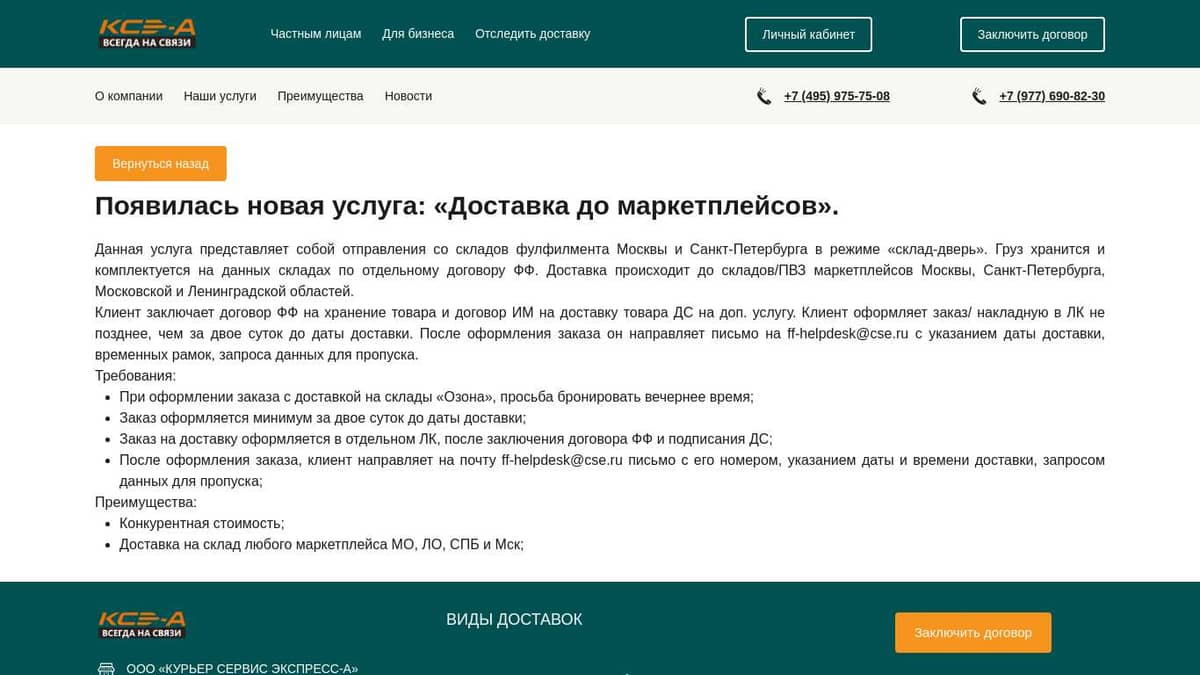Click the KSE-A logo in the top header
This screenshot has height=675, width=1200.
(147, 34)
